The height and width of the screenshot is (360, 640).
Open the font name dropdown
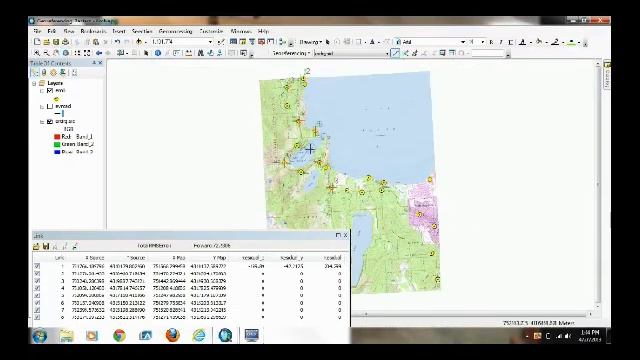(462, 42)
